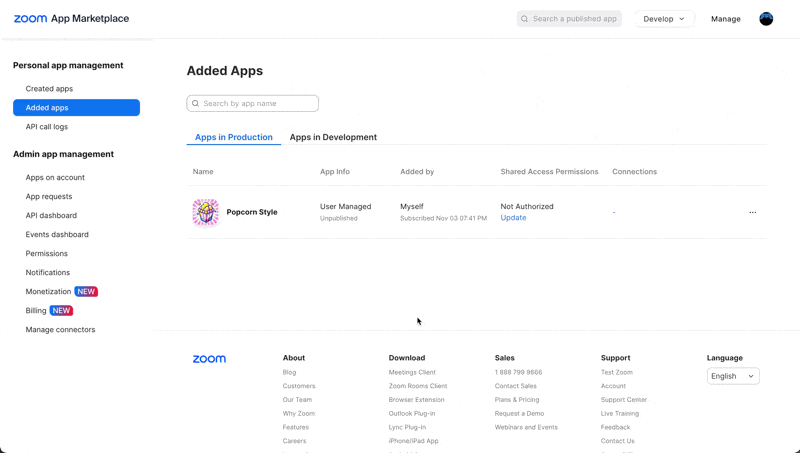Open the Monetization section marked NEW
The height and width of the screenshot is (453, 800).
(x=49, y=292)
